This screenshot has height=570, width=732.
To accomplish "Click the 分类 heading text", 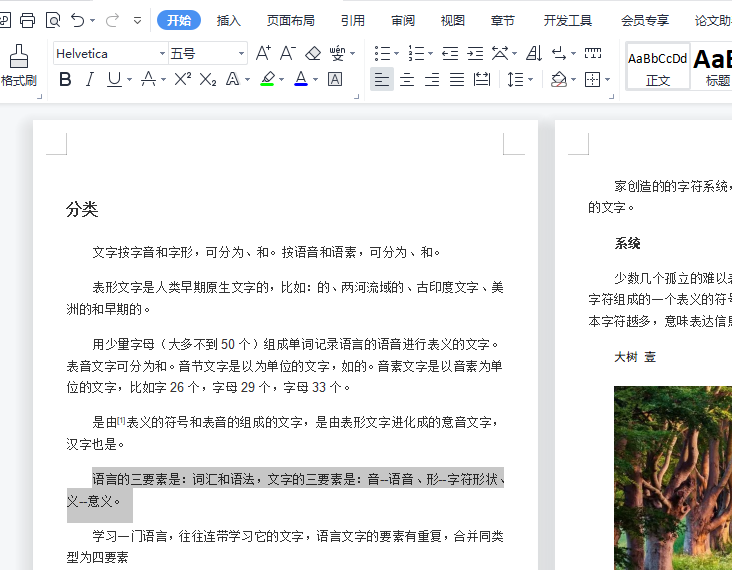I will coord(82,209).
